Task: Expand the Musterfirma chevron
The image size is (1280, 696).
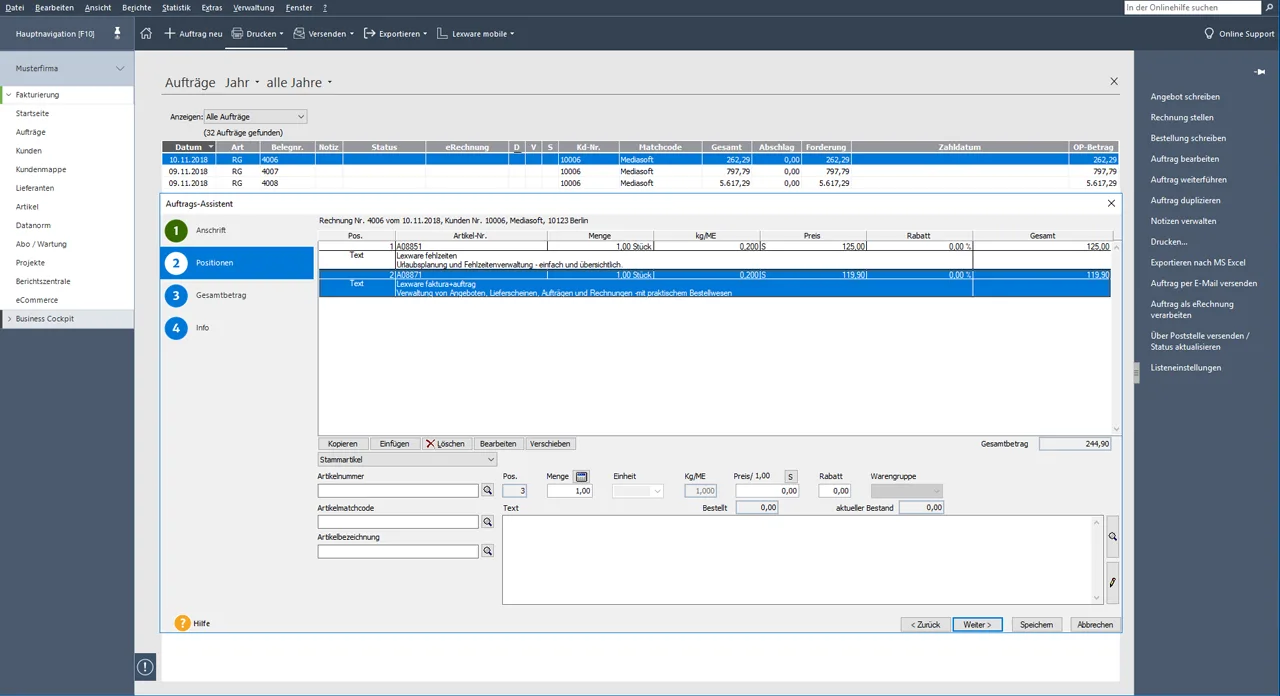Action: click(x=120, y=69)
